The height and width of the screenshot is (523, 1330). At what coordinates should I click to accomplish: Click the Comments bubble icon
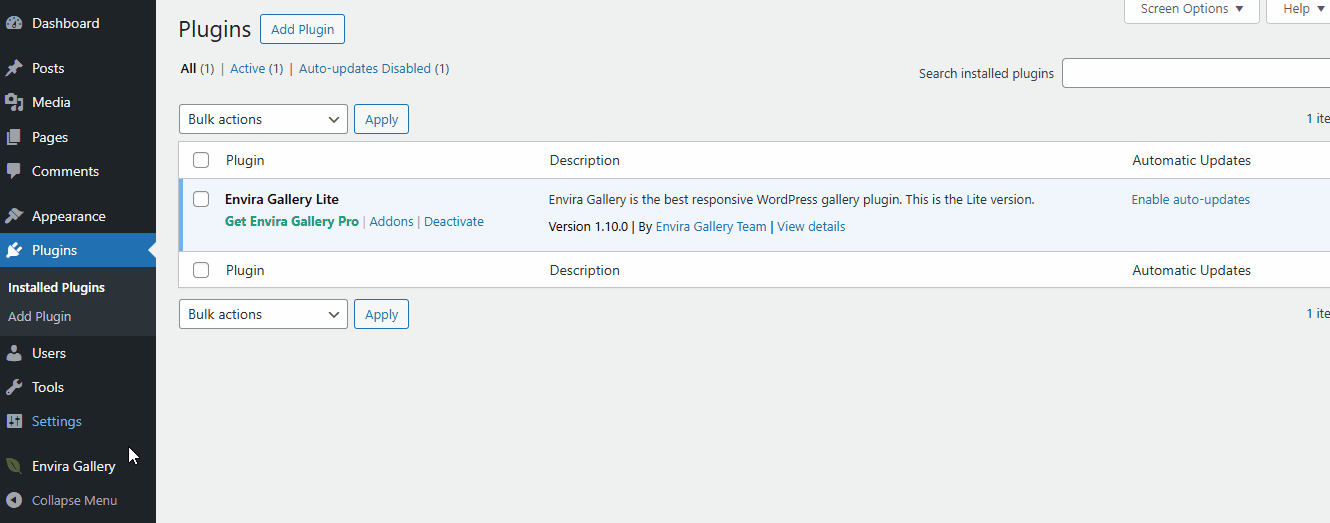tap(14, 171)
